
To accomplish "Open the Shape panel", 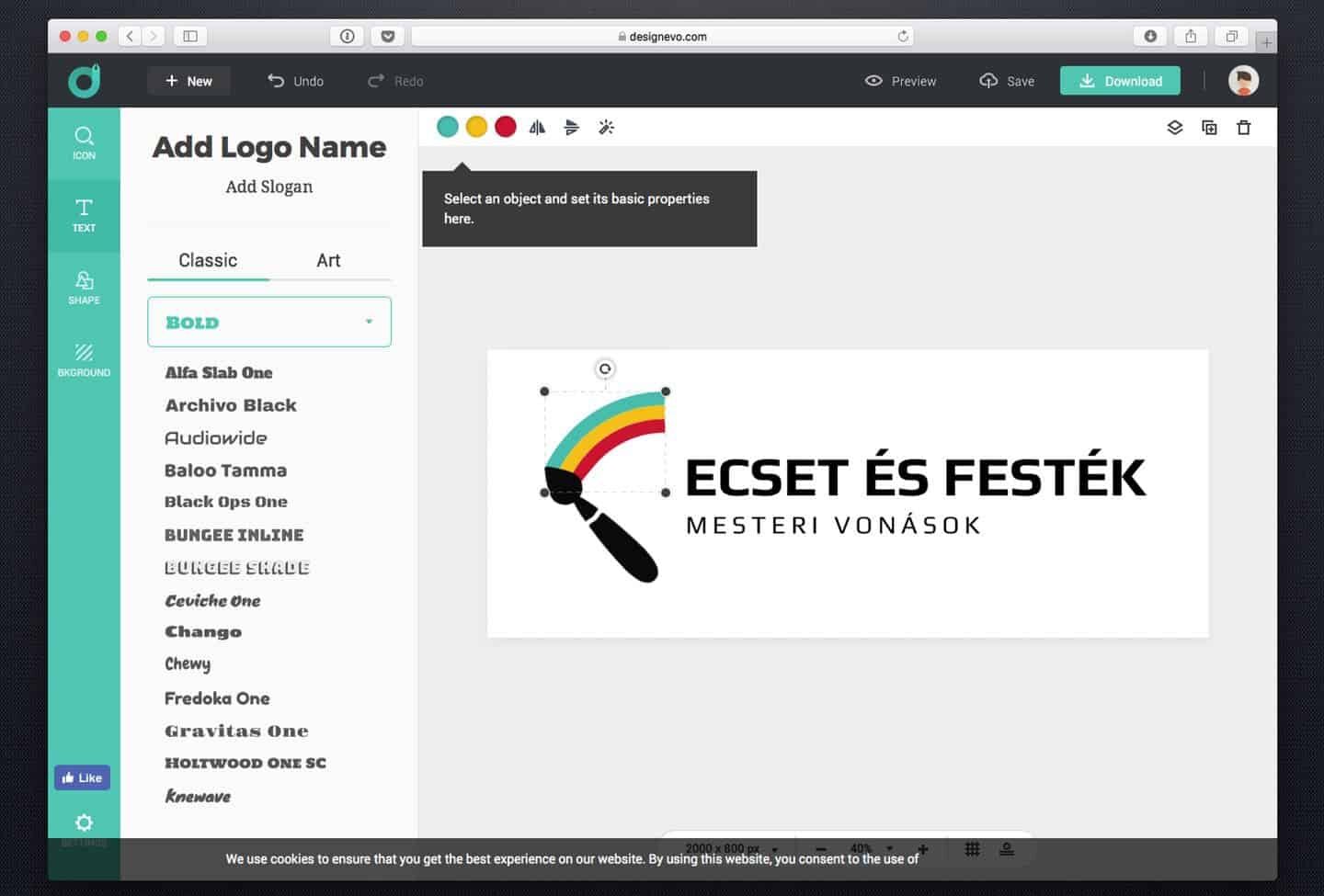I will (84, 288).
